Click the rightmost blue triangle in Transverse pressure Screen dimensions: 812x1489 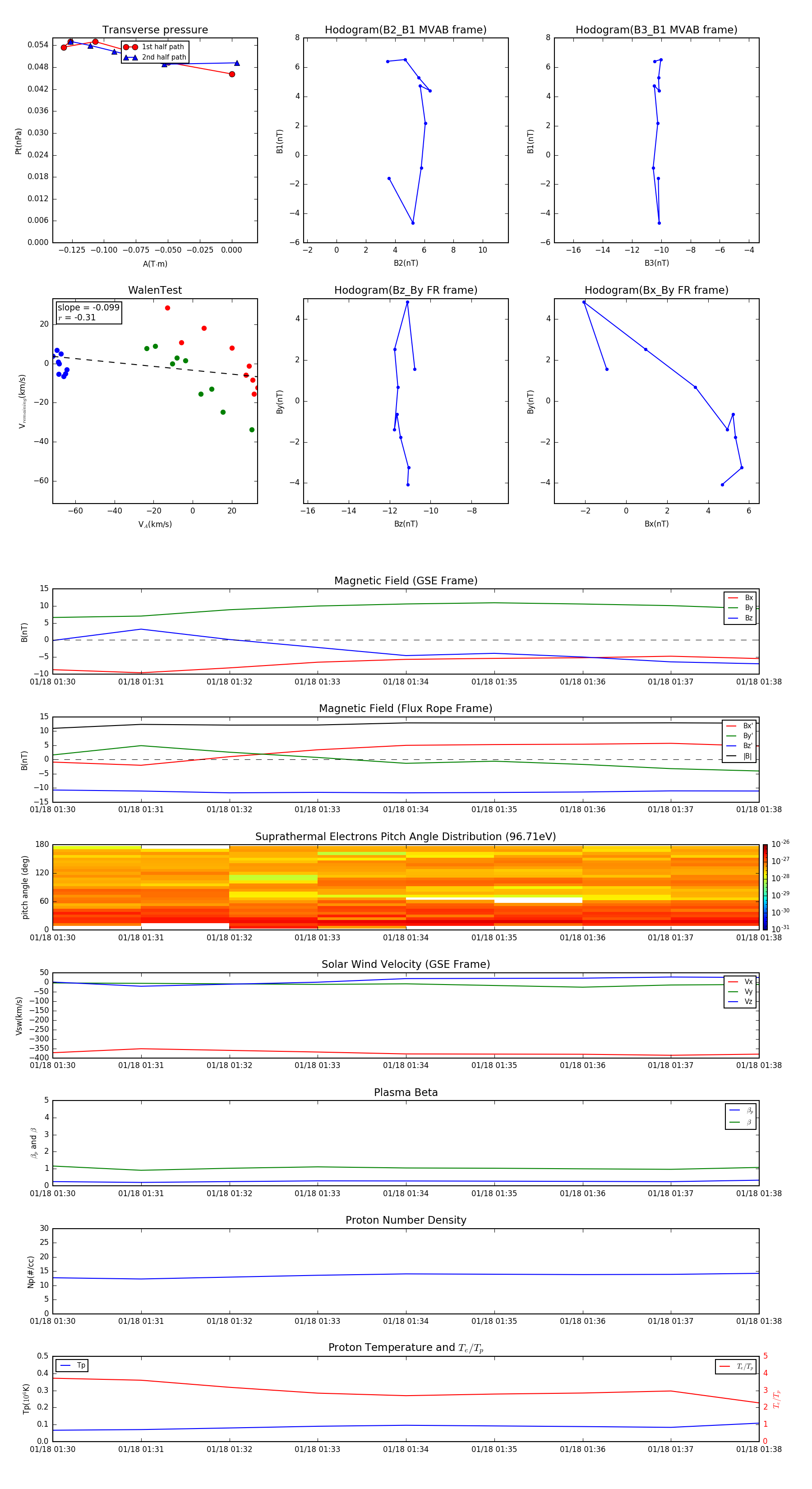click(x=237, y=63)
